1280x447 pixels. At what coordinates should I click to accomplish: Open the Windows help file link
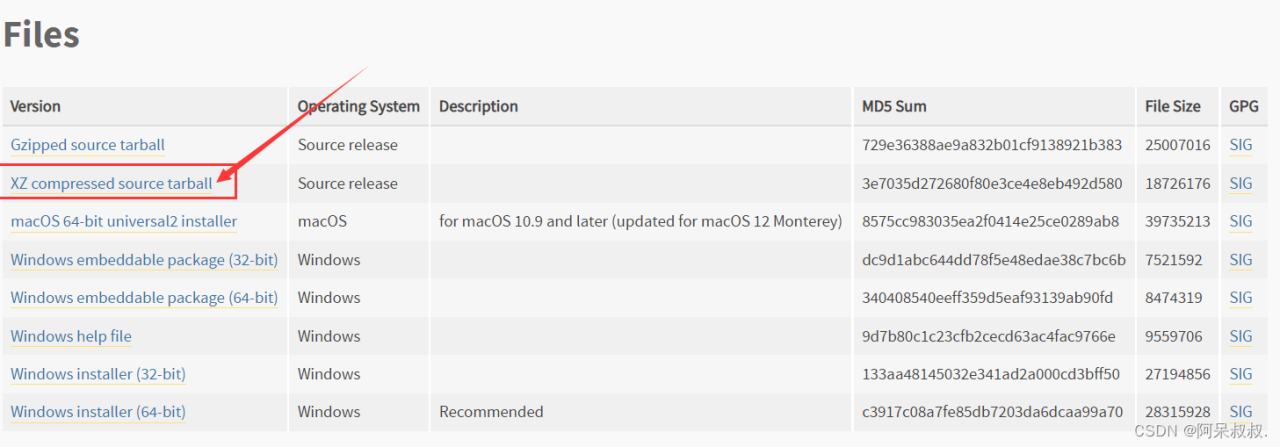click(71, 336)
